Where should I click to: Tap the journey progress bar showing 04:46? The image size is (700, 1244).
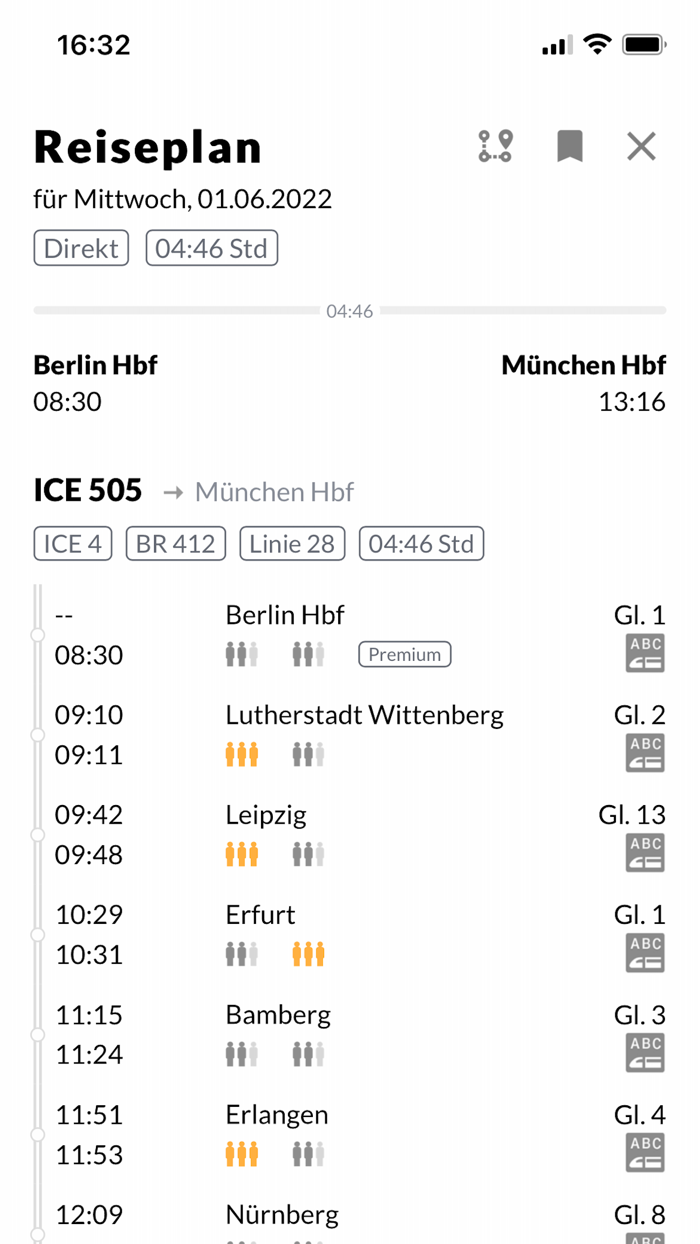click(x=350, y=310)
